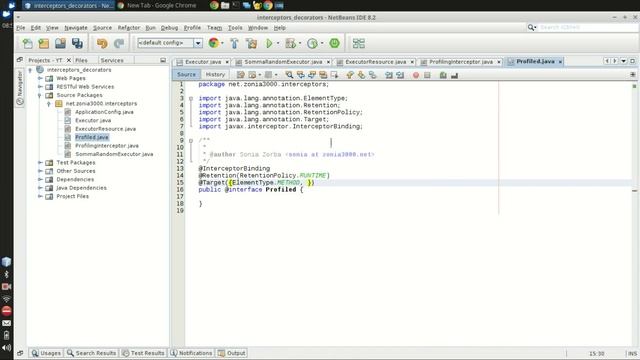
Task: Click the Search field in the toolbar
Action: [586, 27]
